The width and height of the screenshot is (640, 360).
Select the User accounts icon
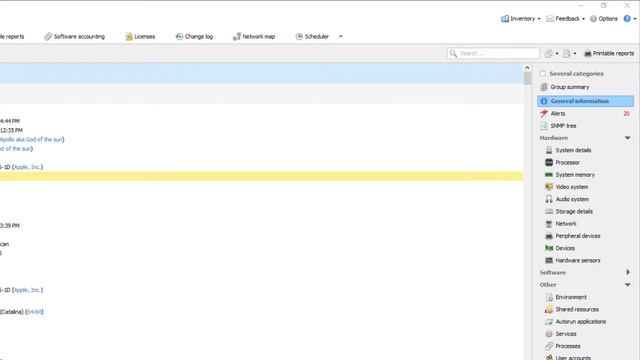(x=549, y=357)
